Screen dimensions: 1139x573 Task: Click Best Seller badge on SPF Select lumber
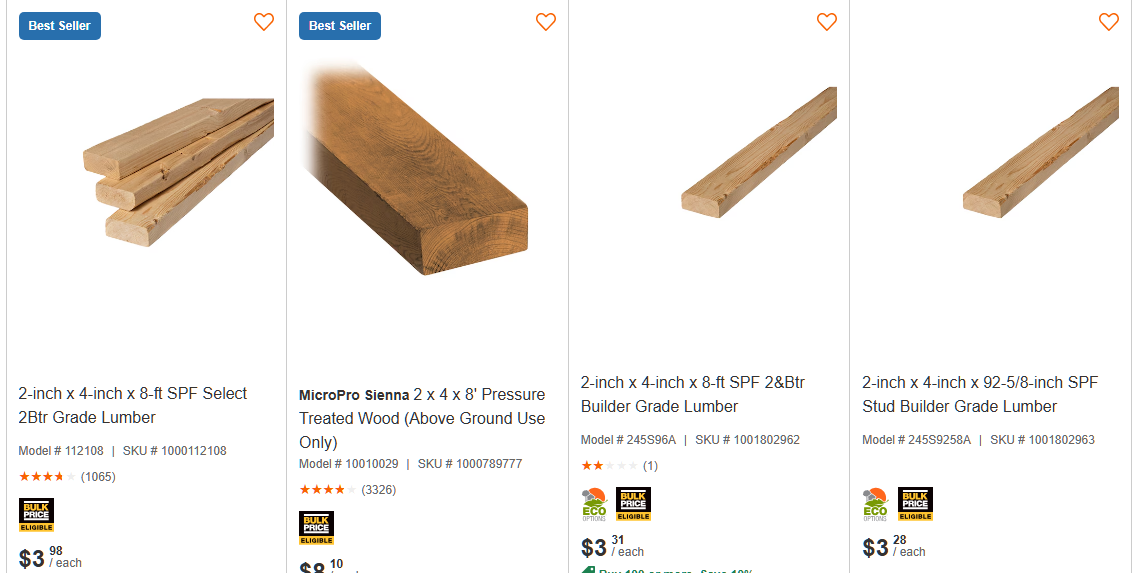click(x=60, y=26)
